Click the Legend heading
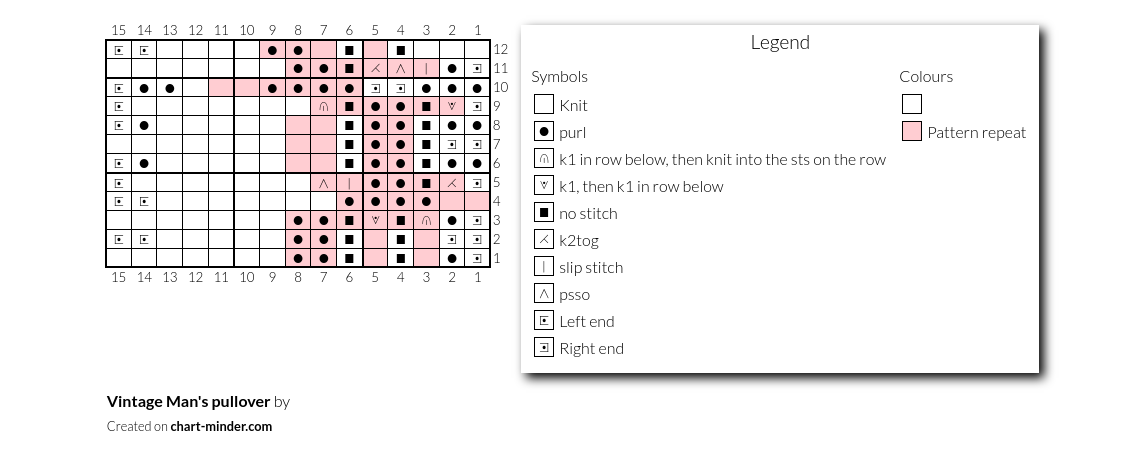 coord(780,42)
